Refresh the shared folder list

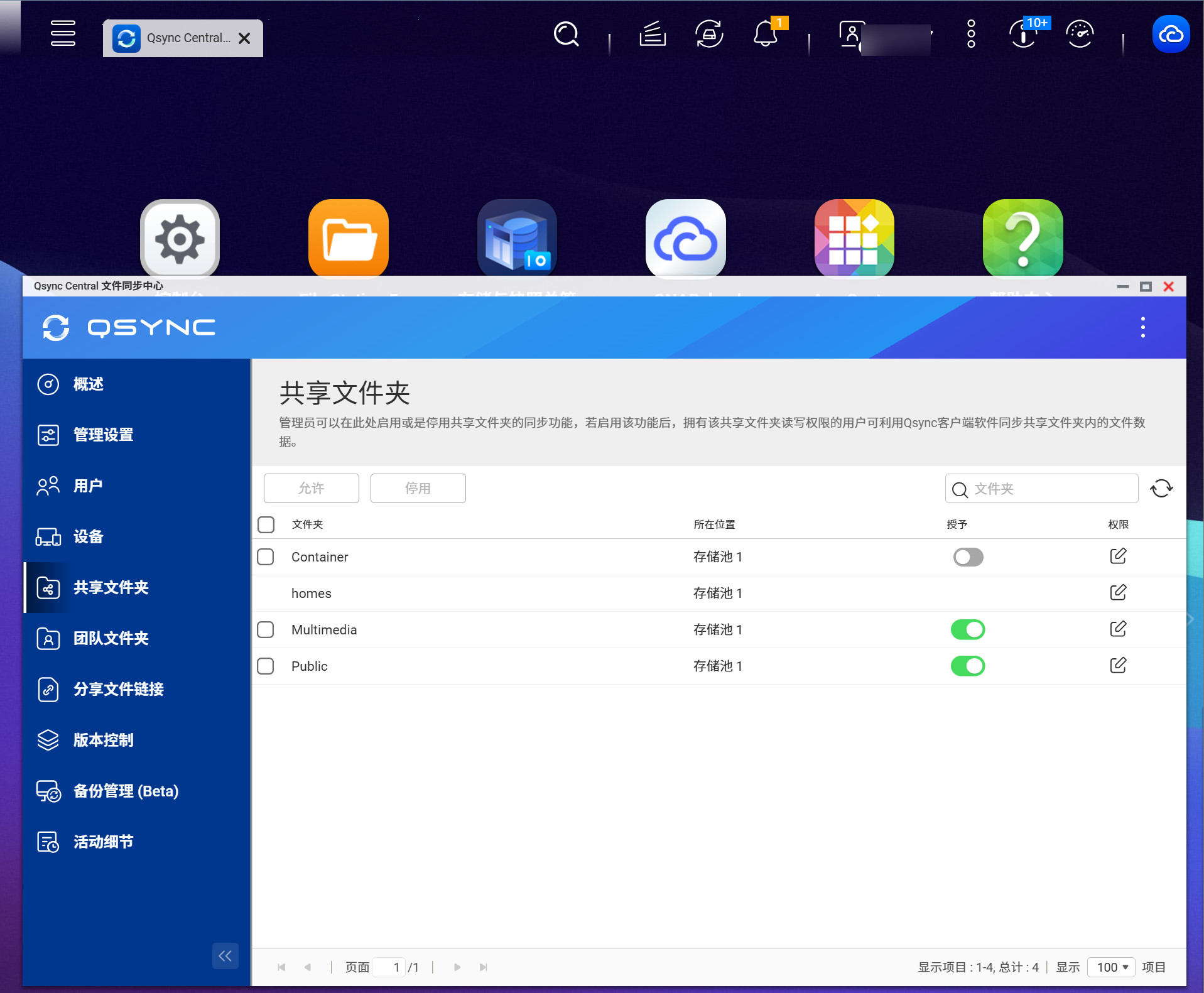pos(1161,489)
